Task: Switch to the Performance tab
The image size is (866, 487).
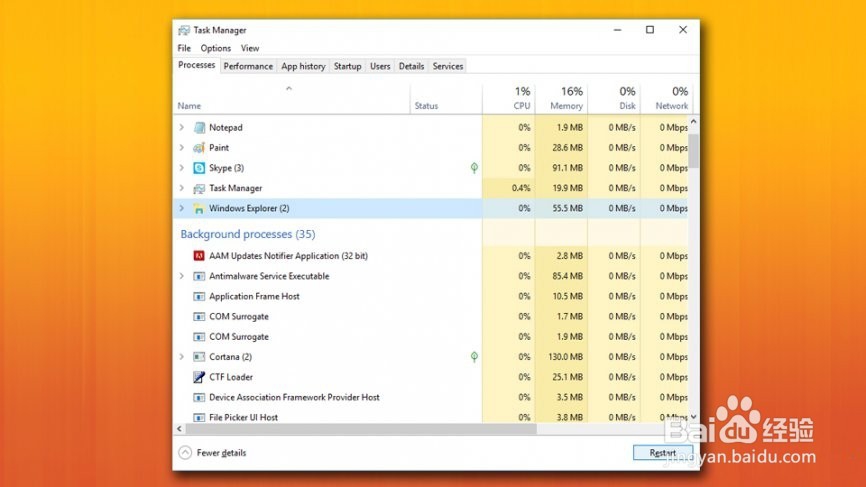Action: [248, 66]
